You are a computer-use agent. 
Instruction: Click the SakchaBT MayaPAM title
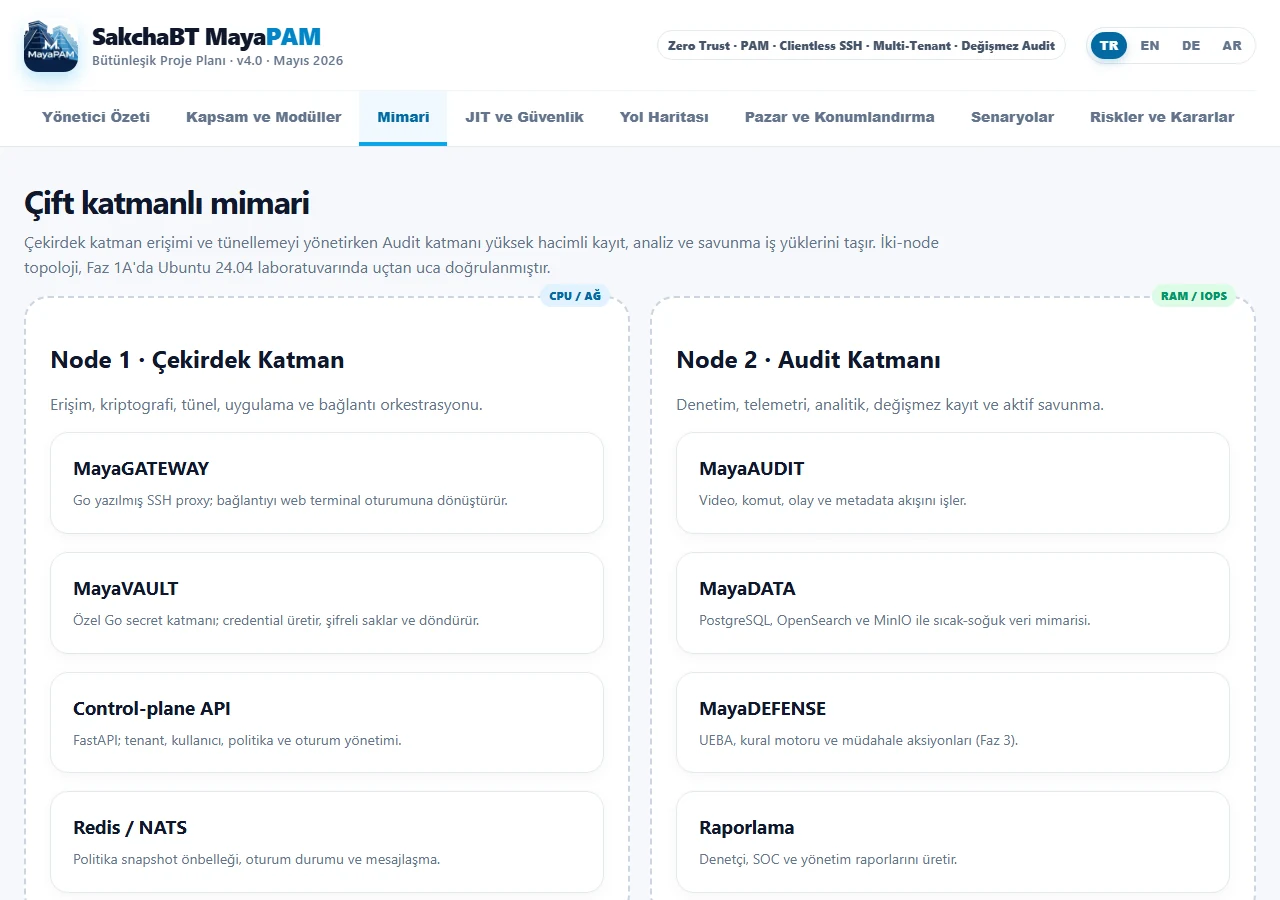pyautogui.click(x=206, y=38)
